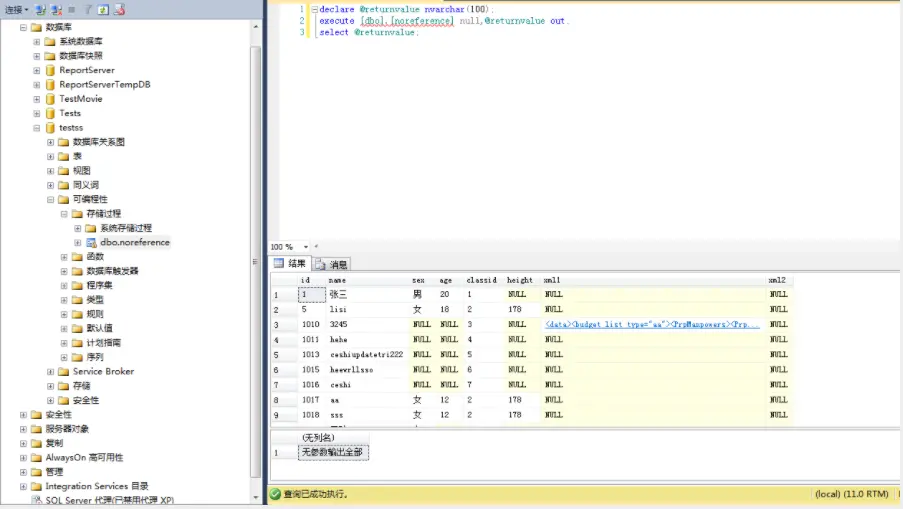Click the SQL Server 代理 agent icon
The image size is (903, 509).
[x=36, y=500]
